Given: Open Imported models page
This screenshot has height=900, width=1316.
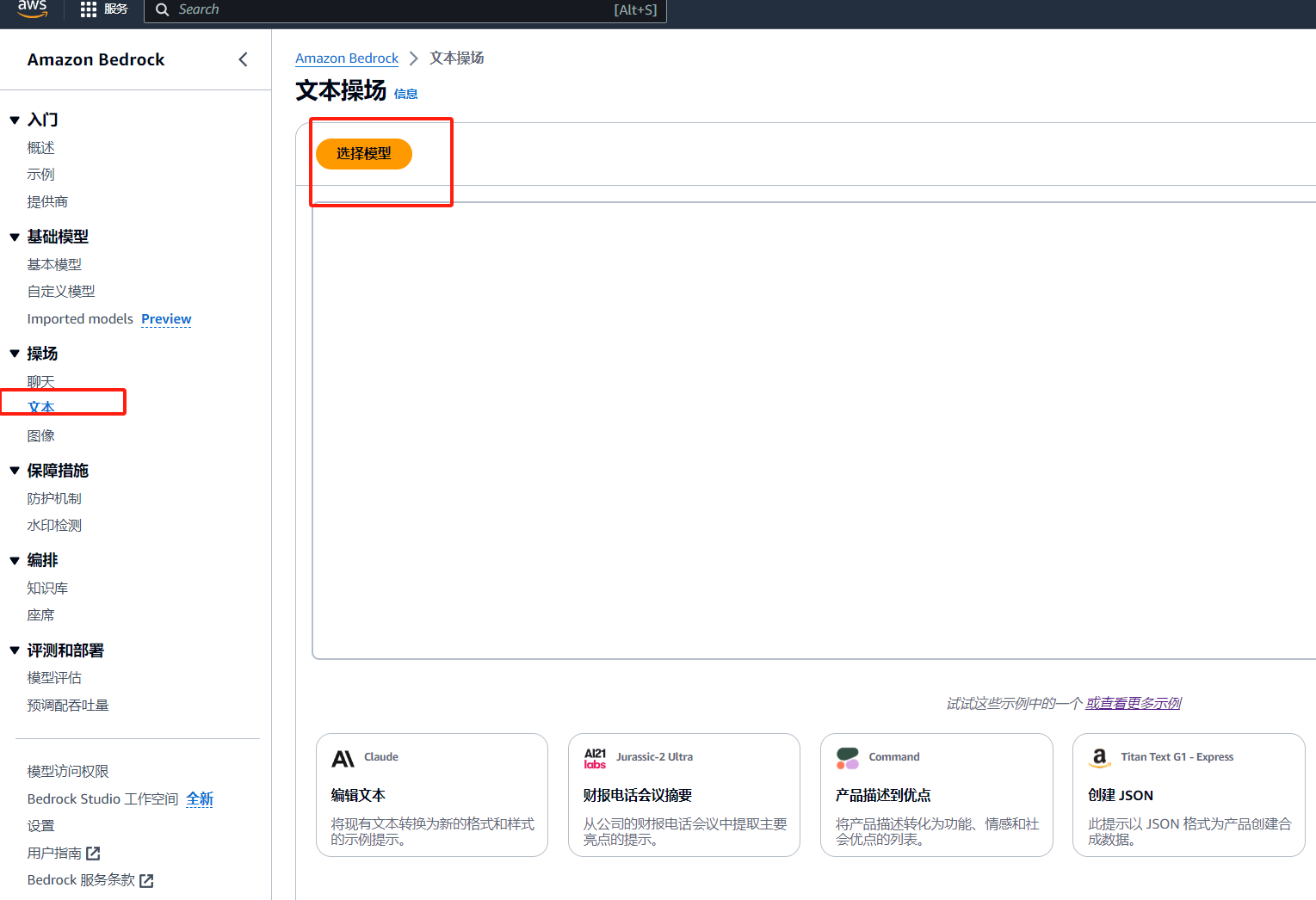Looking at the screenshot, I should click(x=80, y=319).
